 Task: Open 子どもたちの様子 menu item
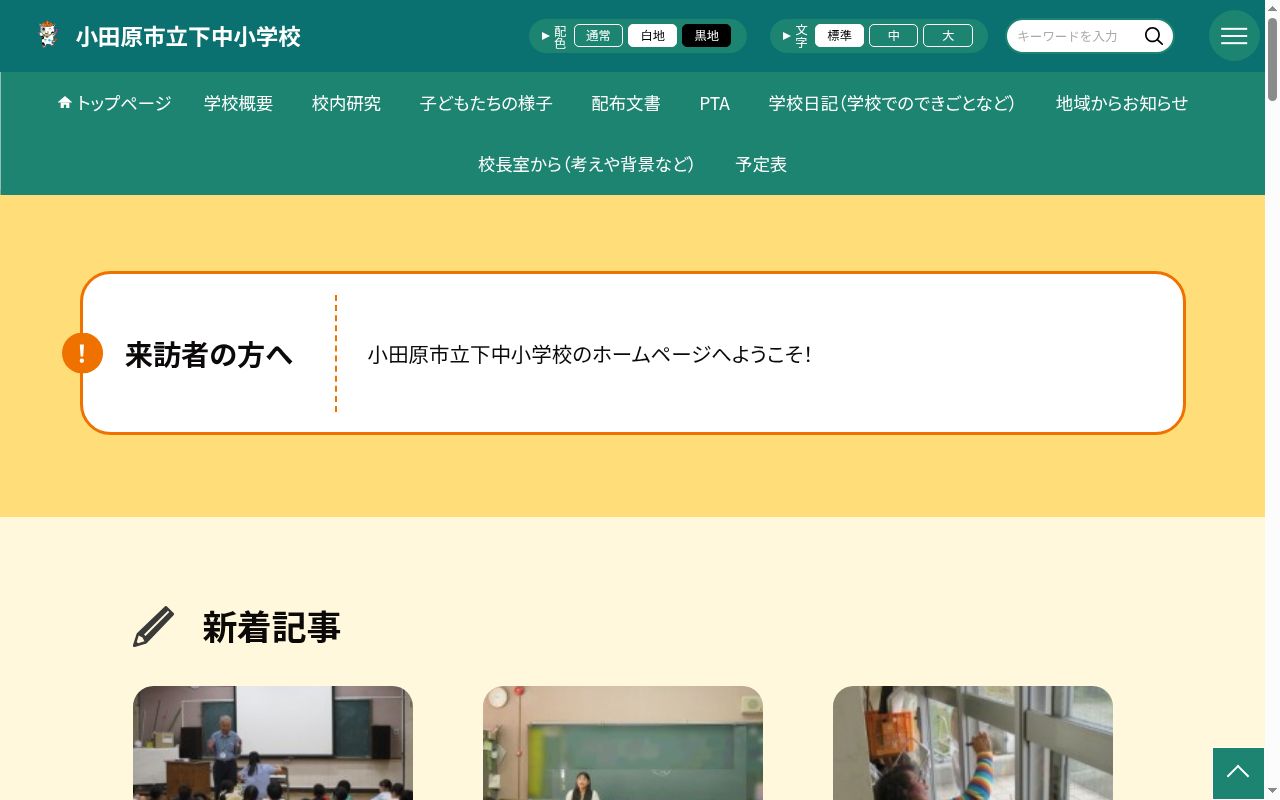tap(486, 103)
